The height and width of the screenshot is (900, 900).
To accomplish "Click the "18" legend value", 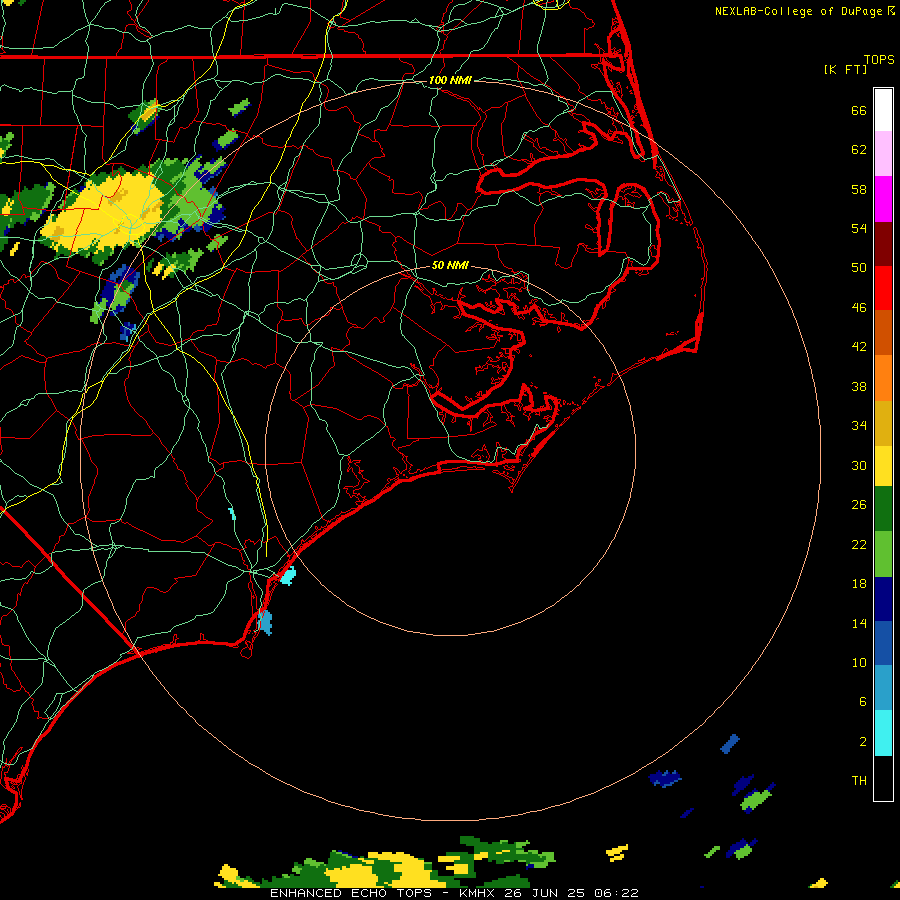I will [859, 584].
